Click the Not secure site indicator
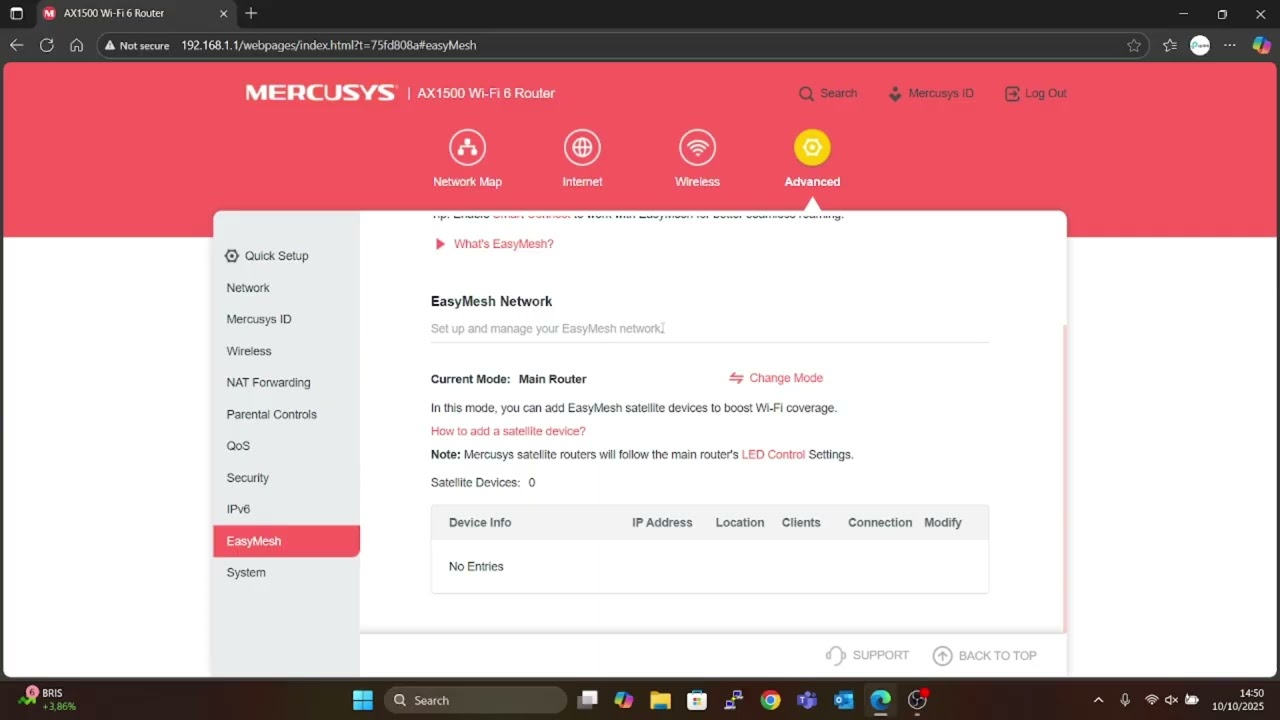Screen dimensions: 1280x720 [x=137, y=45]
